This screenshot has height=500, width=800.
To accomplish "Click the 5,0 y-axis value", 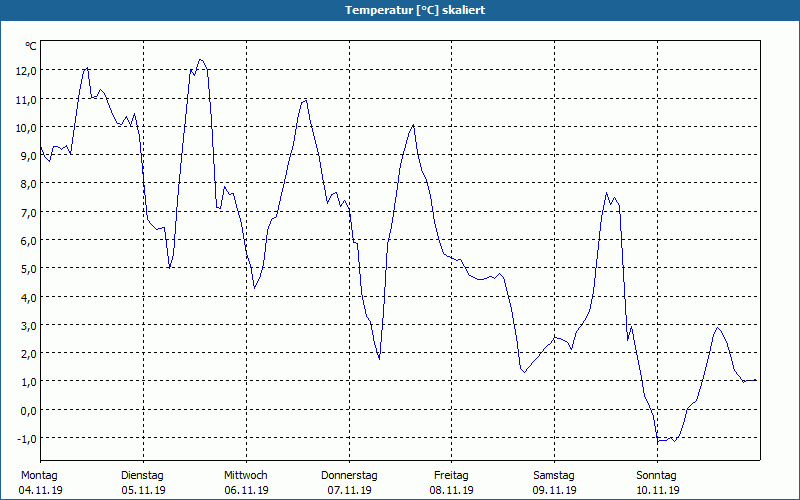I will [x=29, y=269].
